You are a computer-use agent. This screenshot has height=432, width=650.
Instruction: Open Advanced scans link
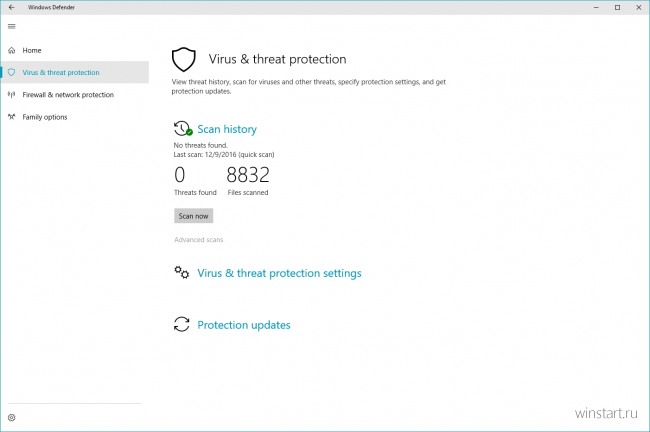tap(199, 240)
